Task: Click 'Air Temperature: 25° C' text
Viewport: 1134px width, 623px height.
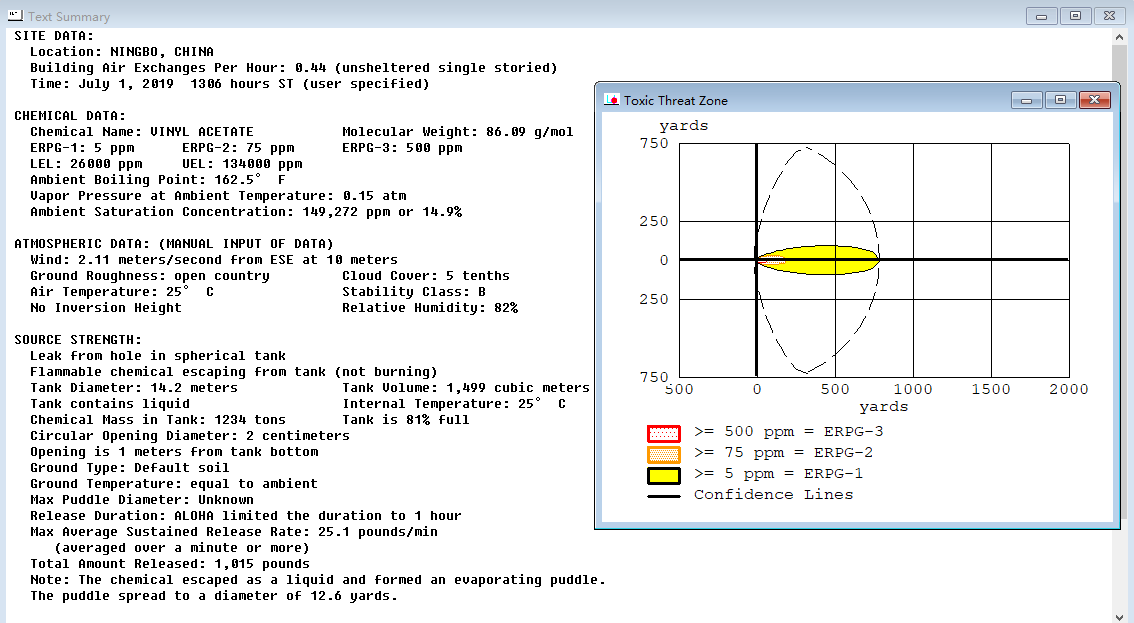Action: [x=122, y=292]
